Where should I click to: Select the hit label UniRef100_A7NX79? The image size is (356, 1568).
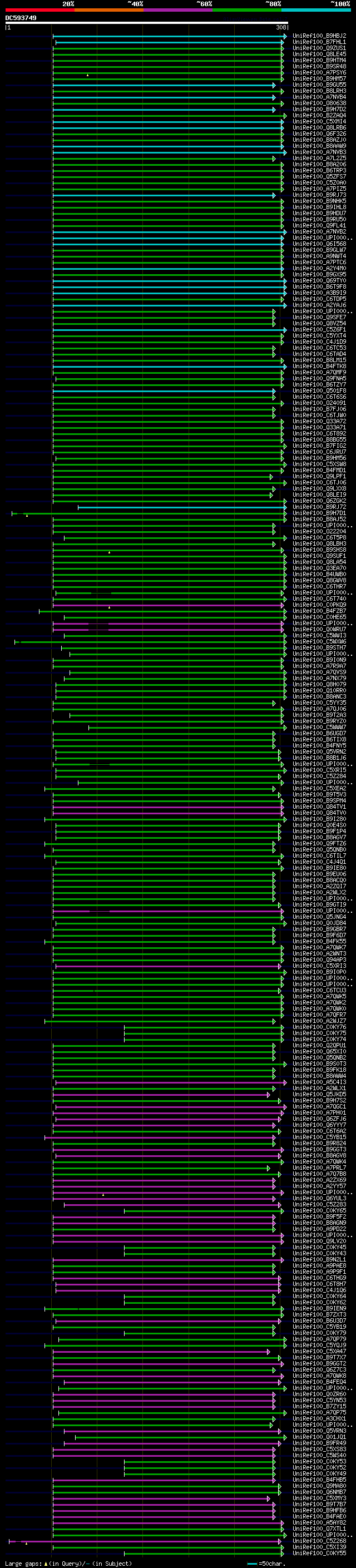click(x=319, y=679)
